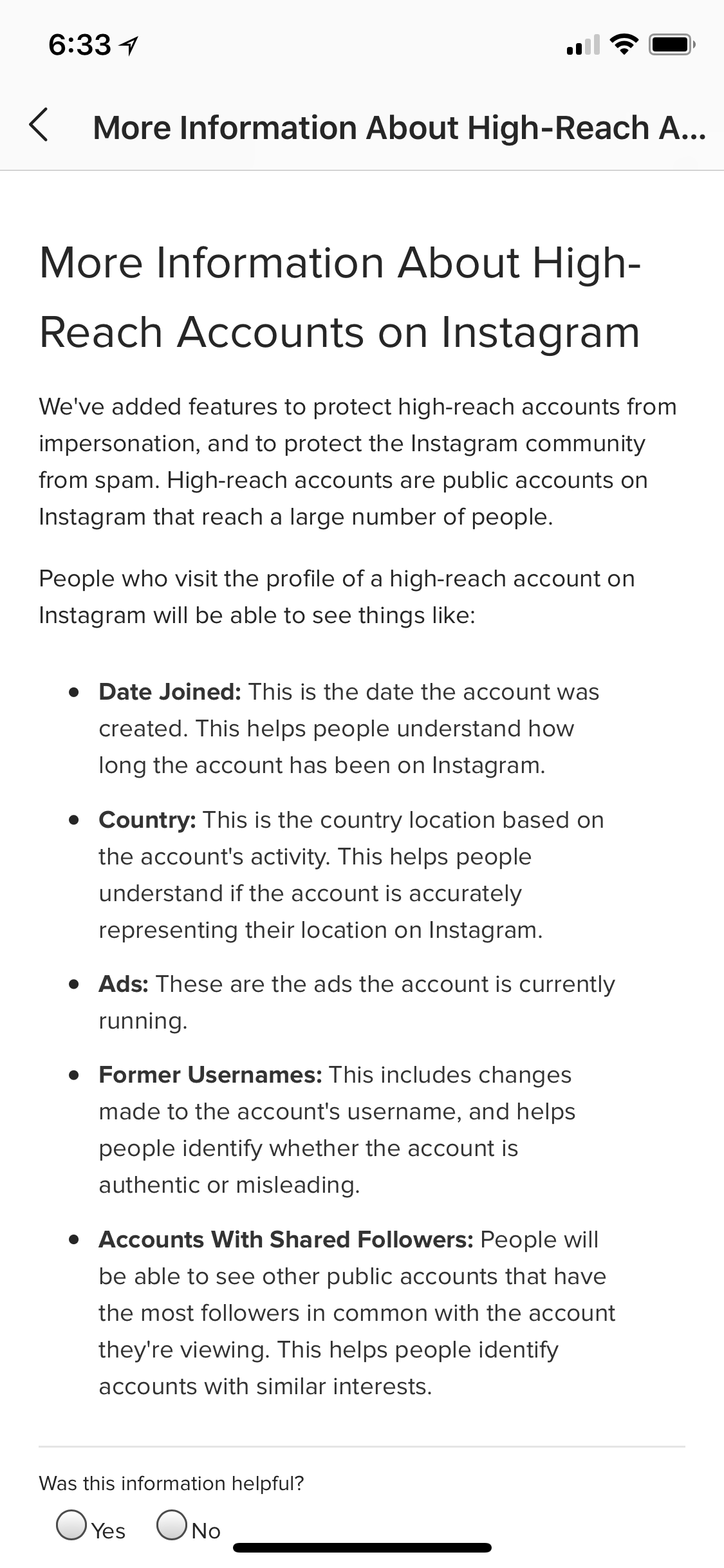This screenshot has width=724, height=1568.
Task: Tap the 'No' label text
Action: pyautogui.click(x=206, y=1531)
